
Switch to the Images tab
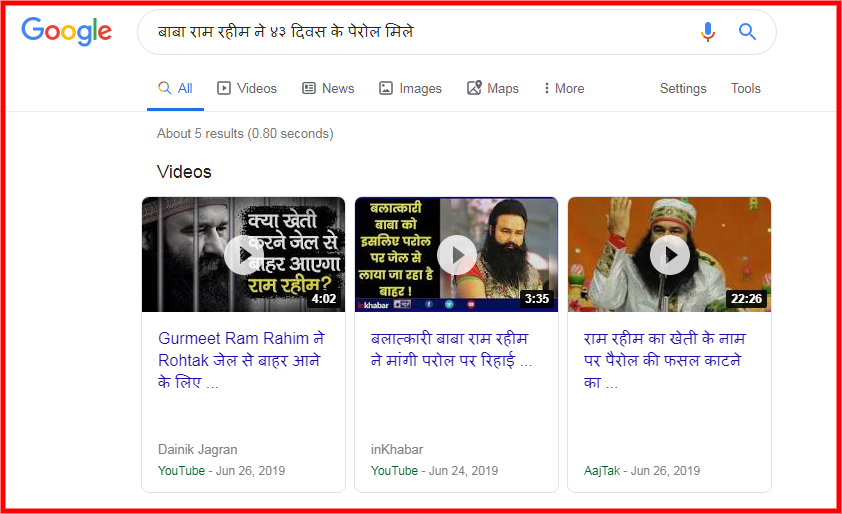[x=410, y=89]
